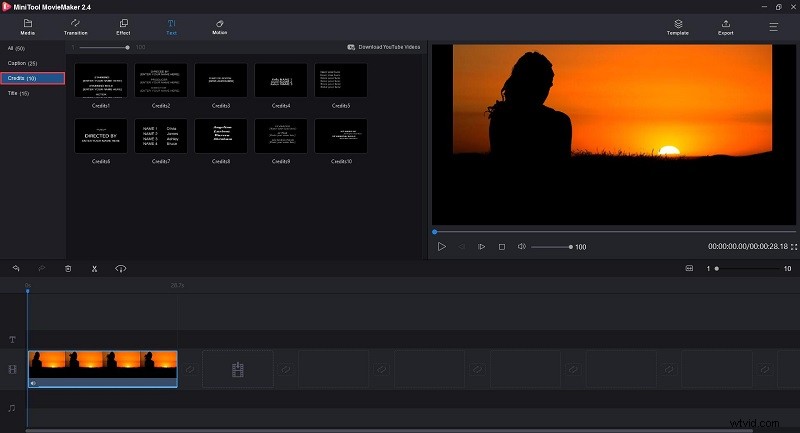Step to next frame
Image resolution: width=800 pixels, height=433 pixels.
[481, 246]
